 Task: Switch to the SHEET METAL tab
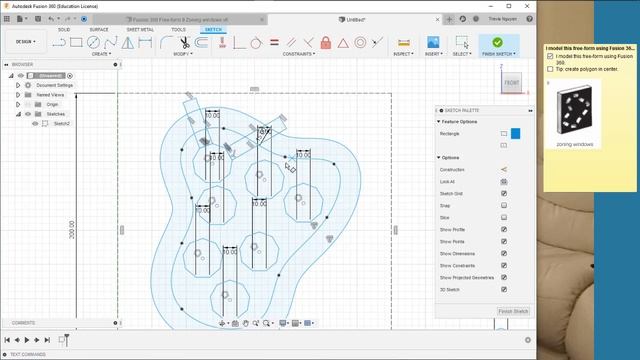click(x=140, y=30)
